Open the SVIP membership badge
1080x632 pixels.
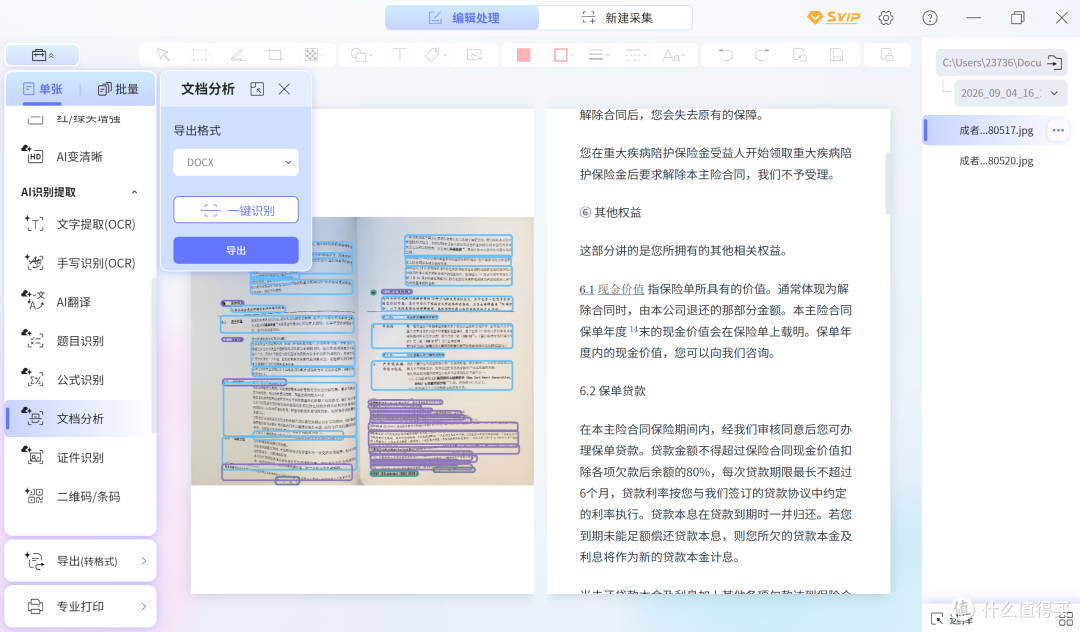833,17
